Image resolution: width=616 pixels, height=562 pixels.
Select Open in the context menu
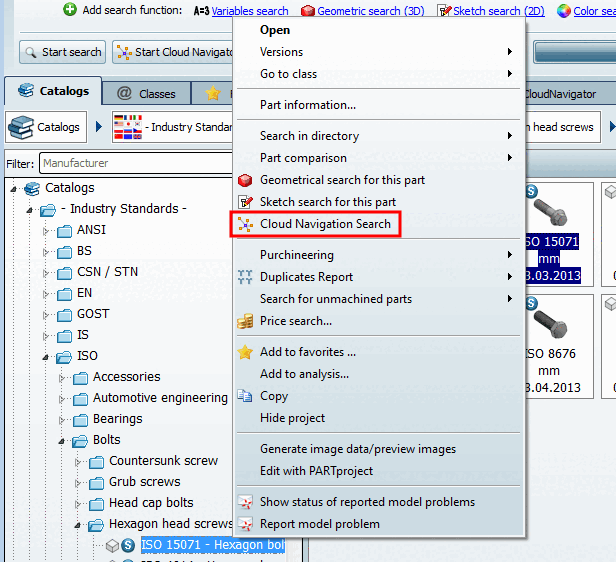click(275, 30)
